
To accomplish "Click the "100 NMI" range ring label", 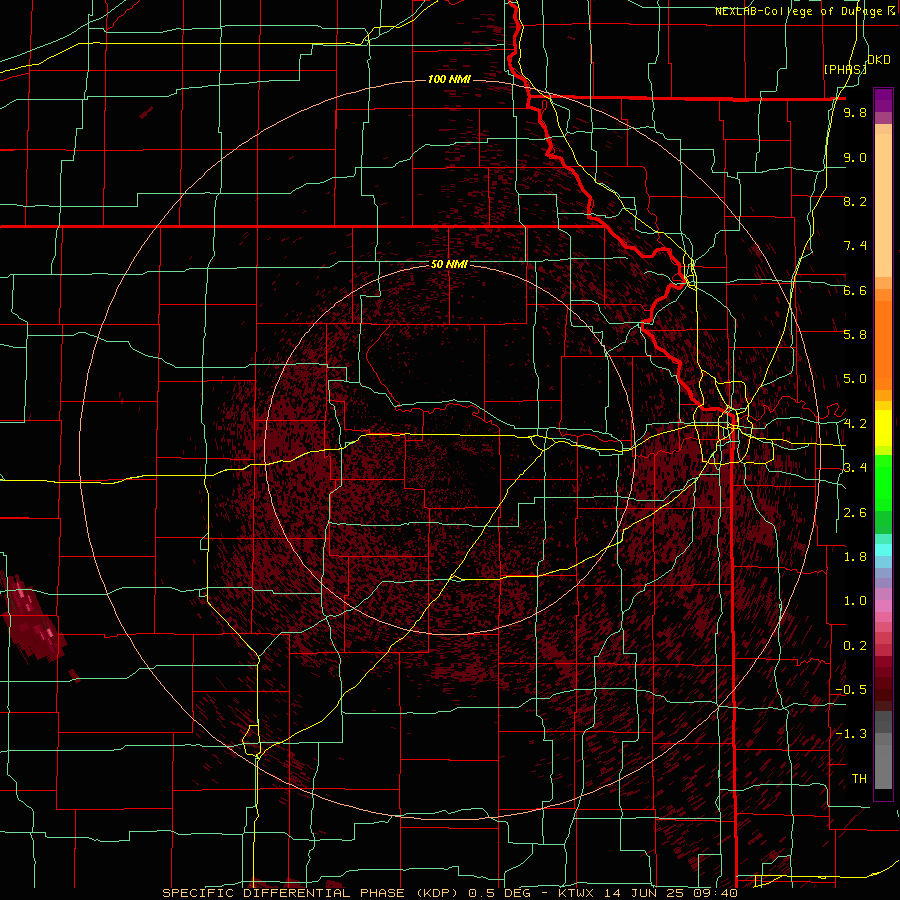I will click(x=449, y=79).
